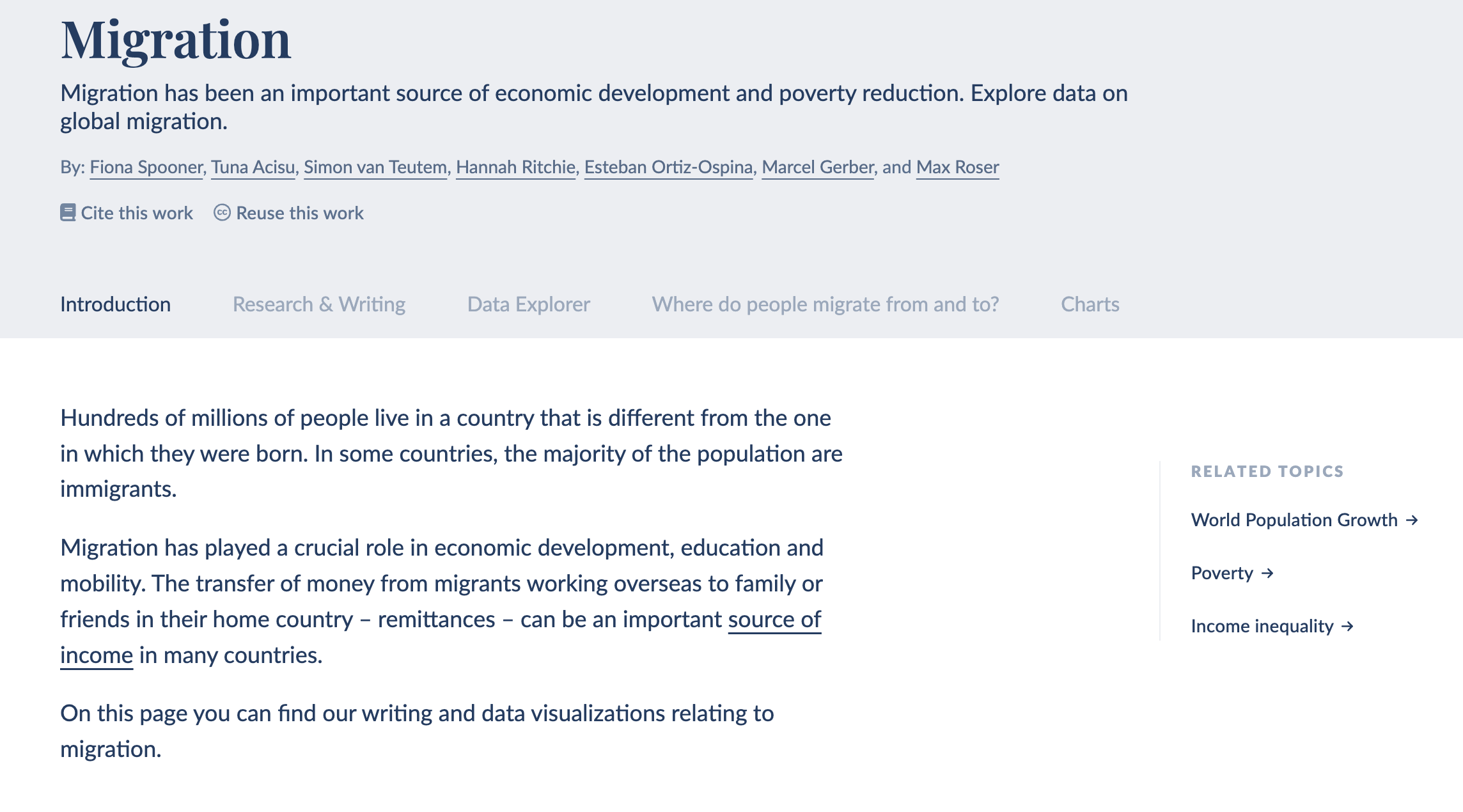Visit Tuna Acisu's author page
Viewport: 1463px width, 812px height.
pyautogui.click(x=253, y=168)
